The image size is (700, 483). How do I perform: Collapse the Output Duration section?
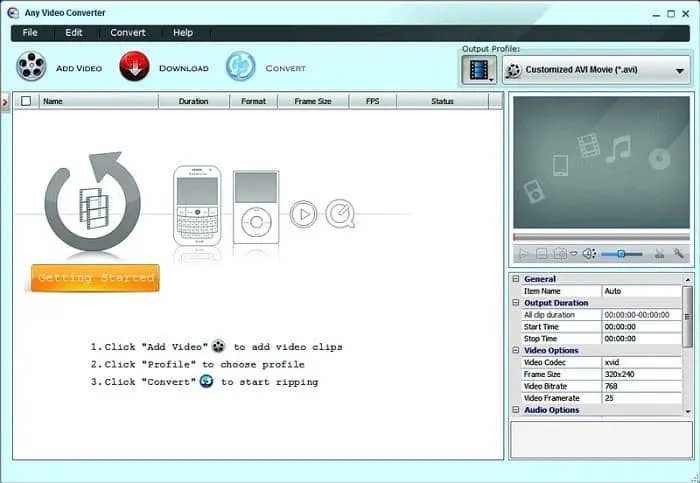click(x=516, y=303)
